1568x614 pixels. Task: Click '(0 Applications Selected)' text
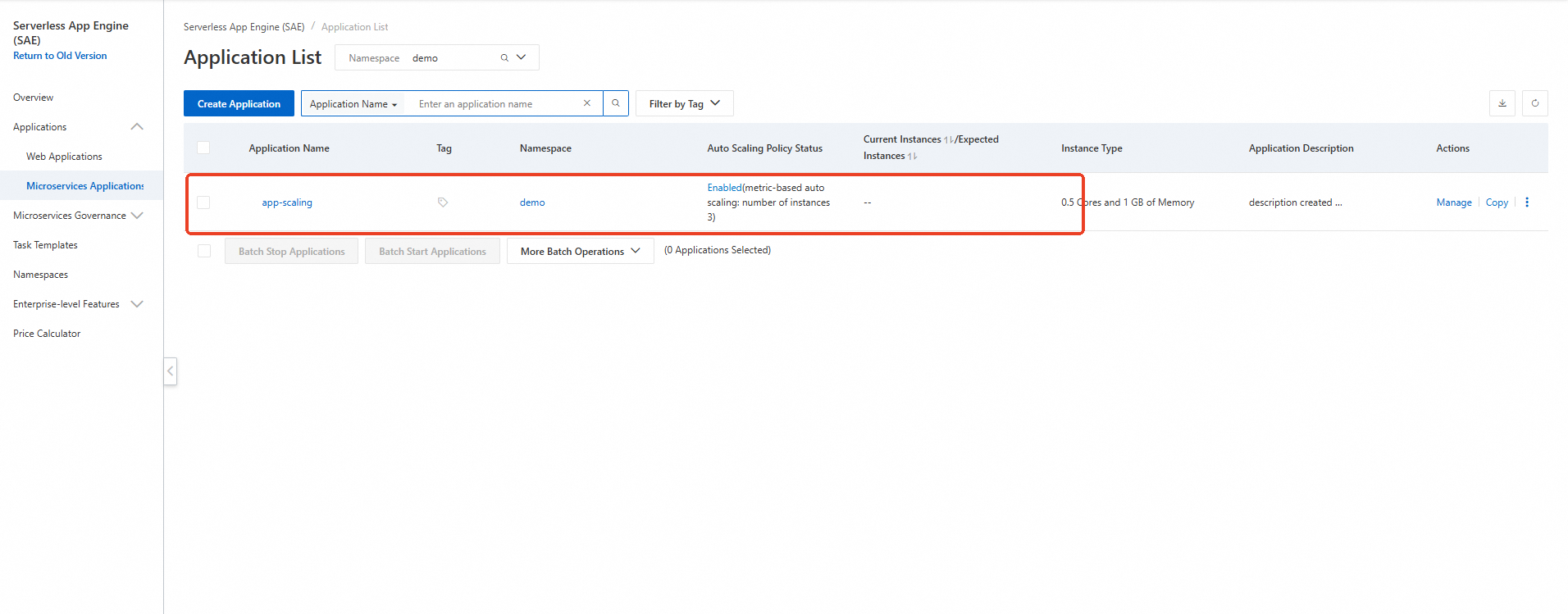coord(718,250)
